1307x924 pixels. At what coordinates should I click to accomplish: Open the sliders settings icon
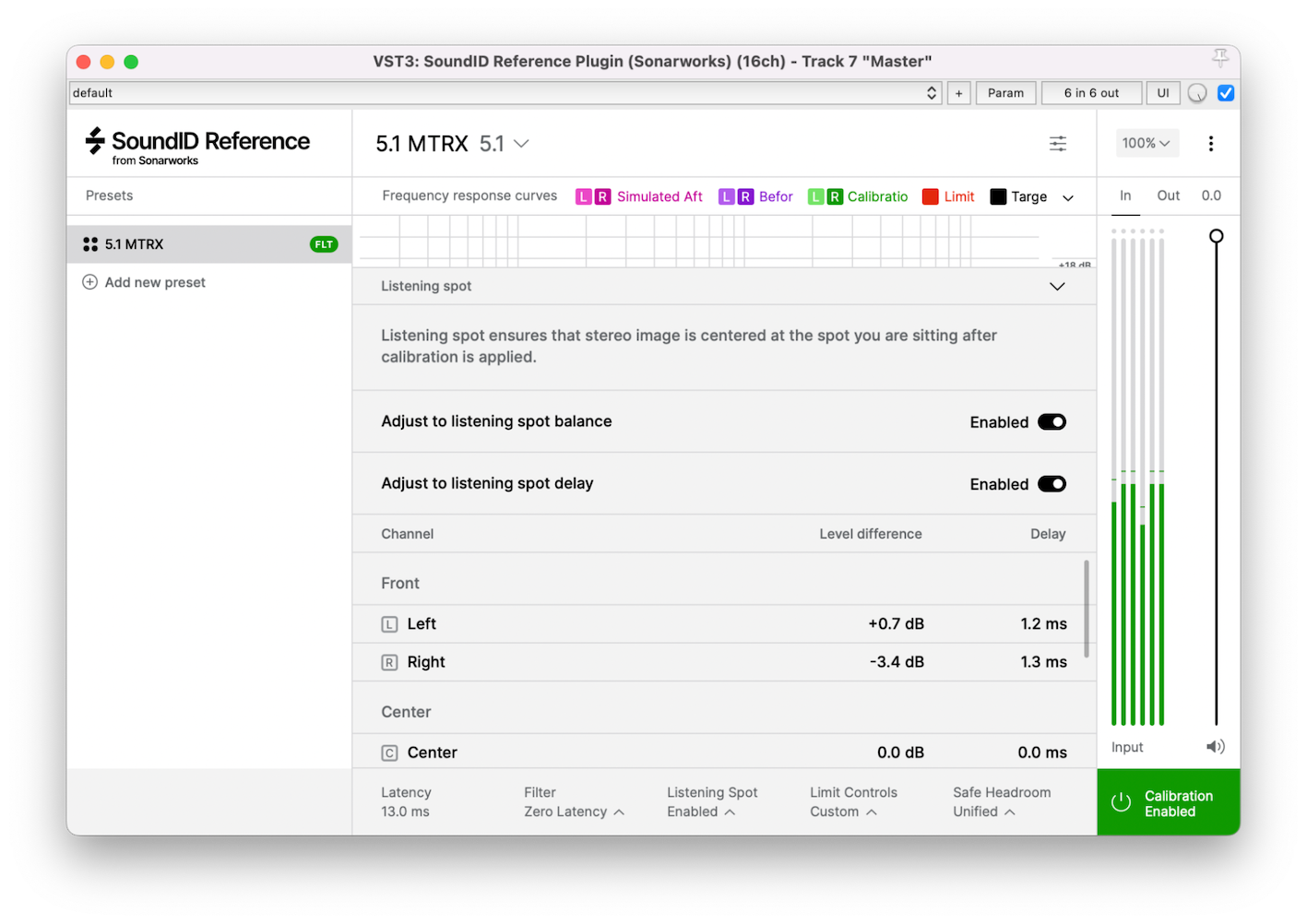pos(1058,143)
